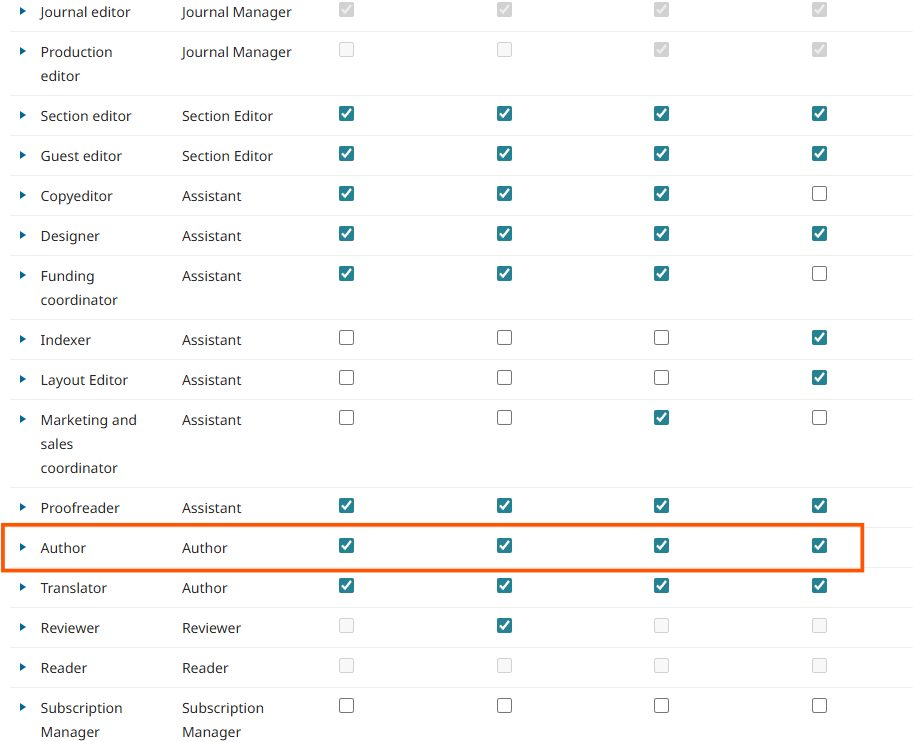Select the Subscription Manager role name text
The height and width of the screenshot is (742, 913).
[x=81, y=720]
